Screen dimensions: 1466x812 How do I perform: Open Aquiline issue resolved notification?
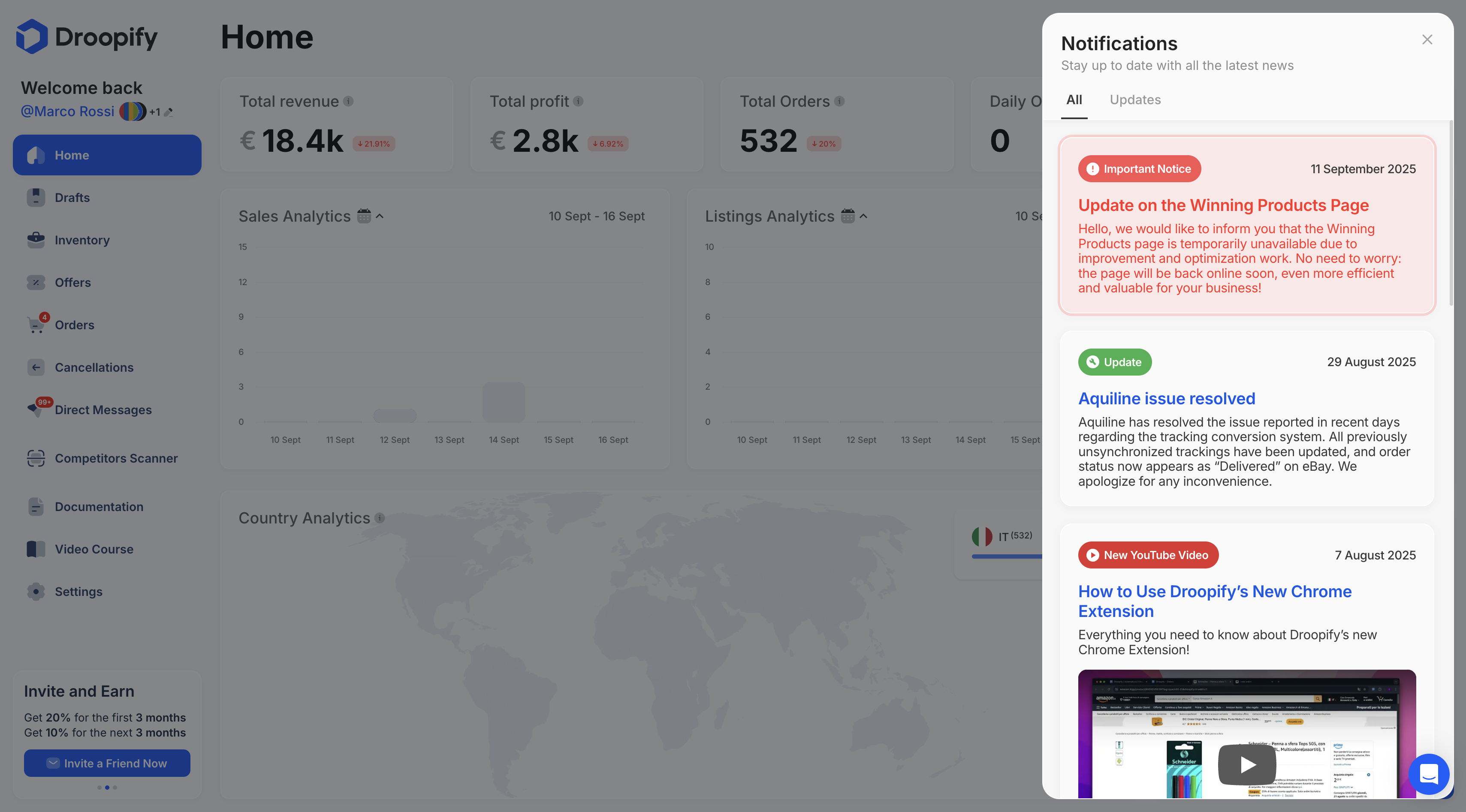1167,398
